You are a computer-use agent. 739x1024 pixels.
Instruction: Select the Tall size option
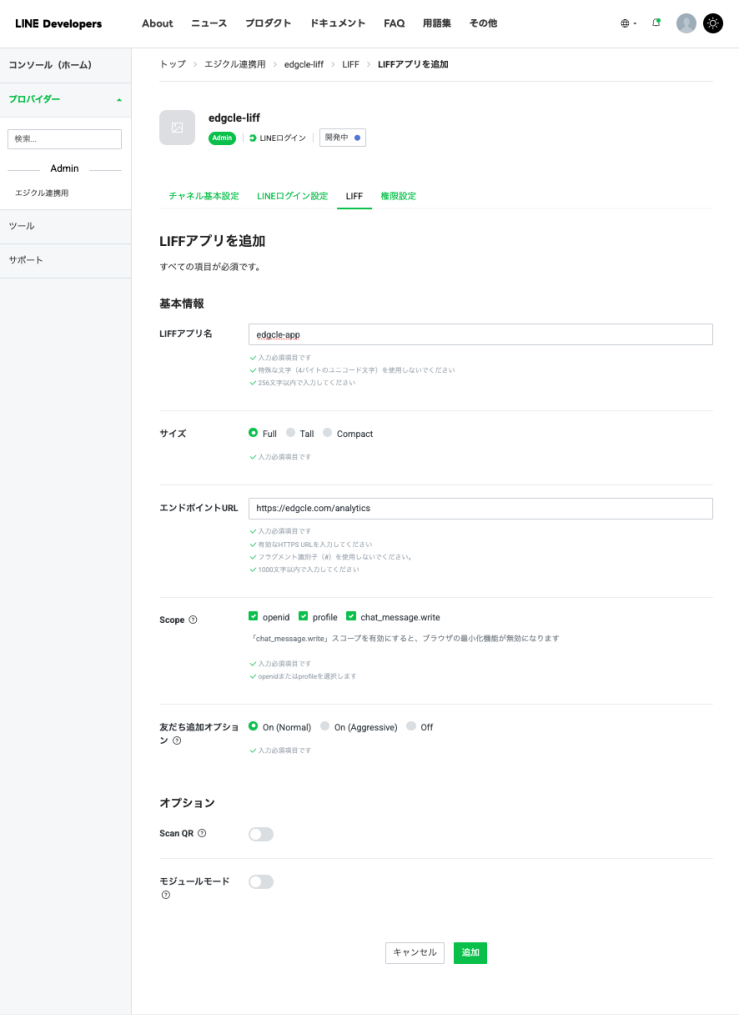point(291,433)
